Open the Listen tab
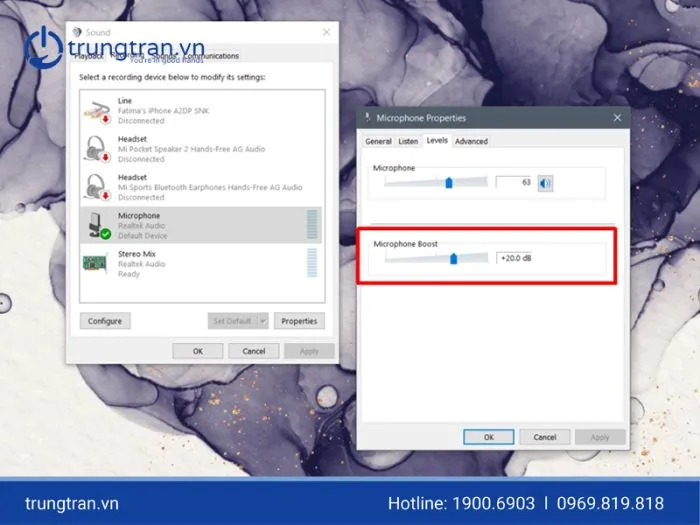Viewport: 700px width, 525px height. point(408,142)
